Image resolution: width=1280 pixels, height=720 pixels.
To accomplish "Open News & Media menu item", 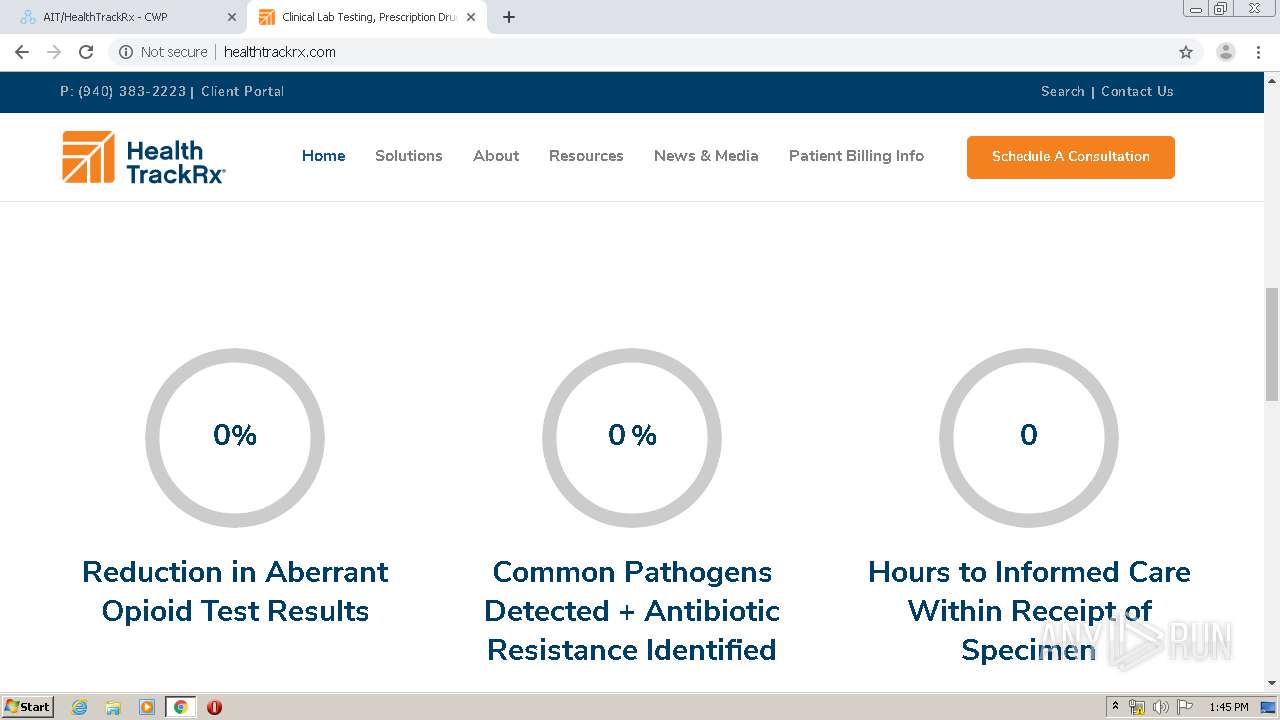I will click(706, 156).
